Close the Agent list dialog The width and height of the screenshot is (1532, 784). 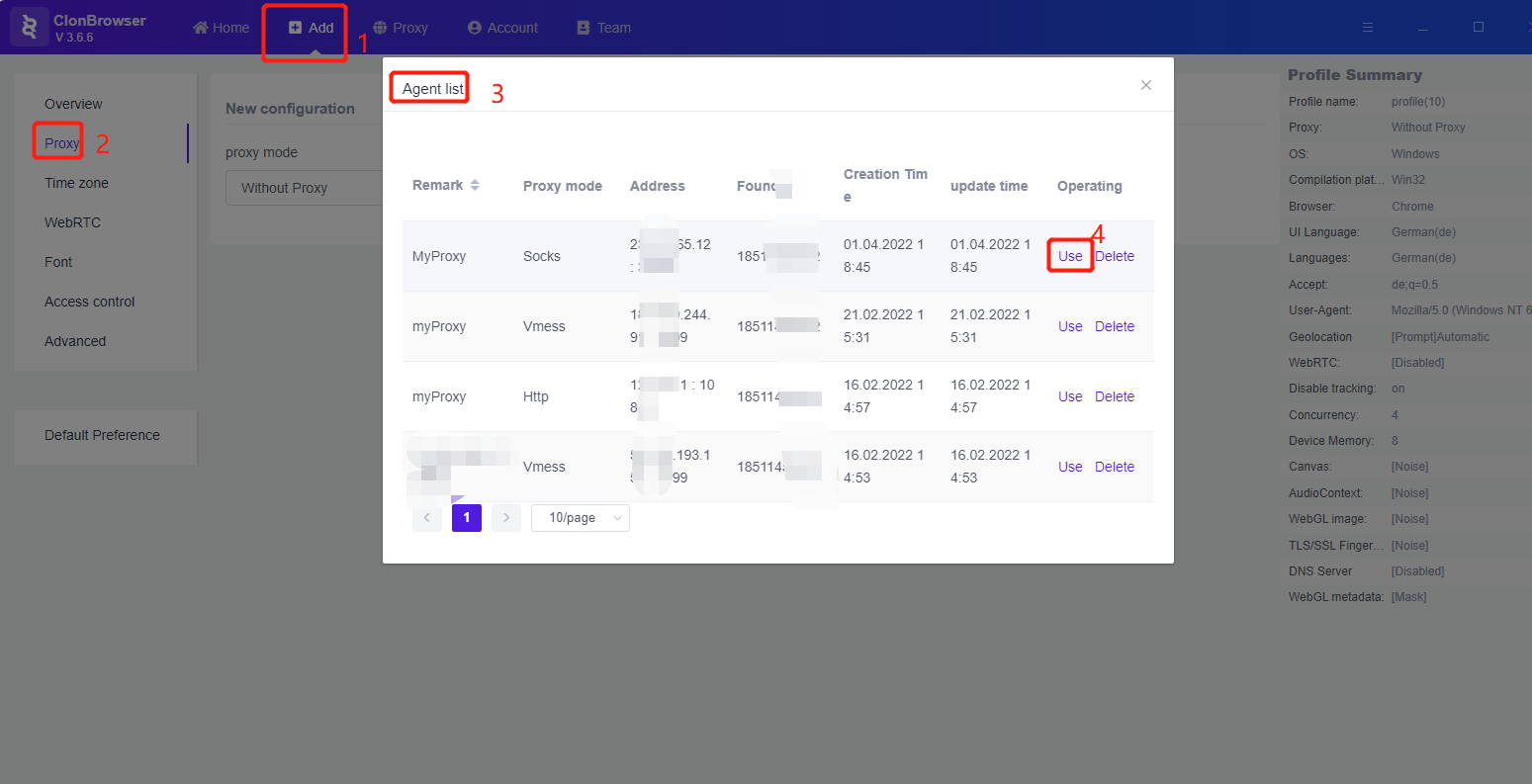click(1146, 85)
